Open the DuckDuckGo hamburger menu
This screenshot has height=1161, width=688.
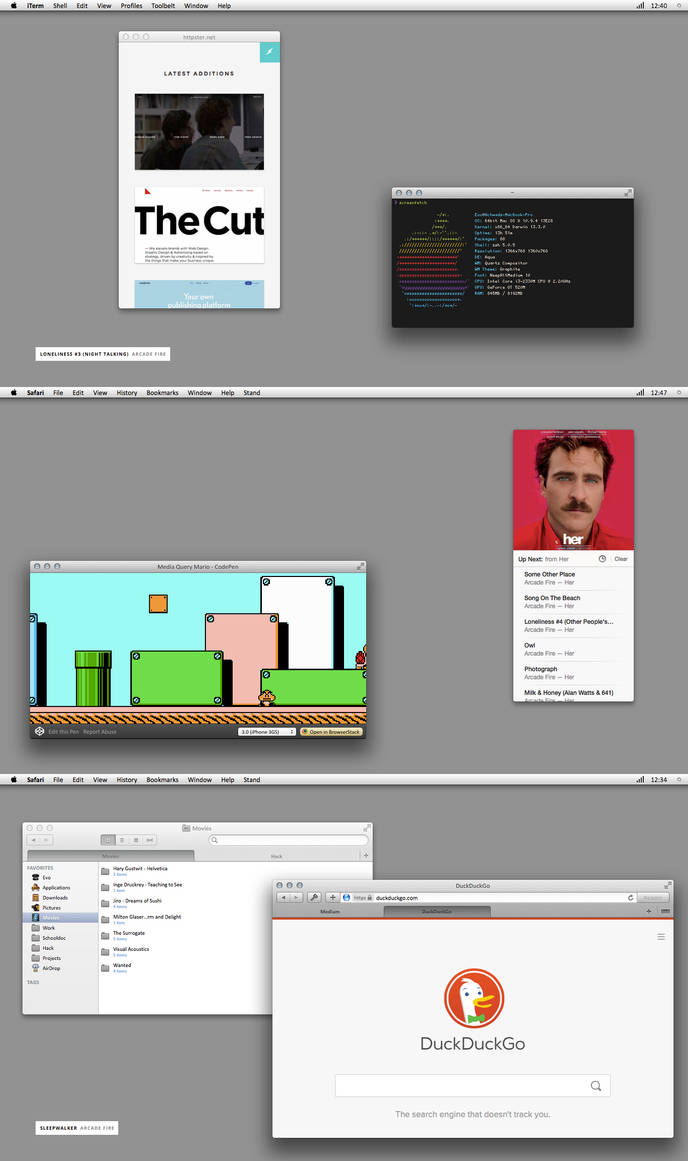pos(661,937)
